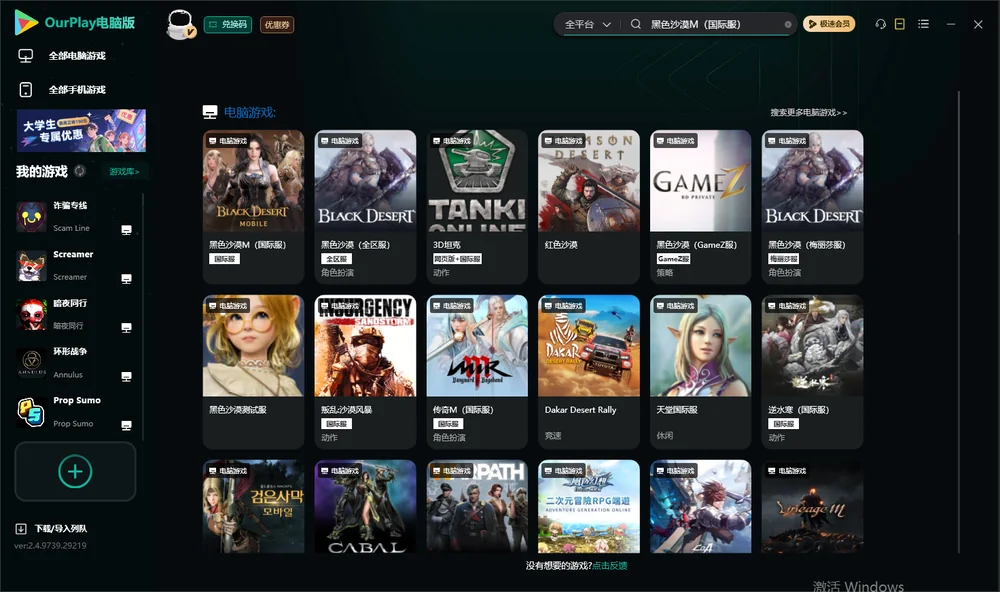Open the 二次元冒险RPG端游 card
The width and height of the screenshot is (1000, 592).
point(589,507)
